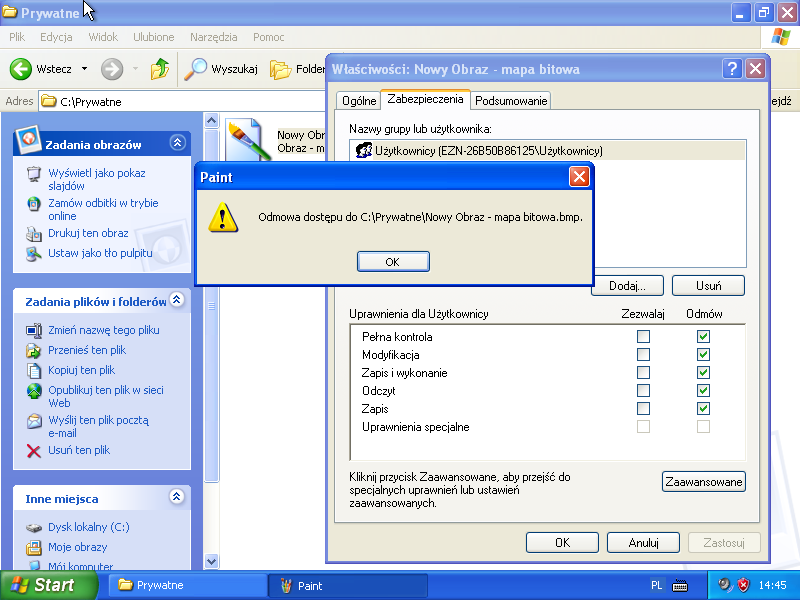Open the Back button history dropdown arrow
This screenshot has width=800, height=600.
point(84,69)
